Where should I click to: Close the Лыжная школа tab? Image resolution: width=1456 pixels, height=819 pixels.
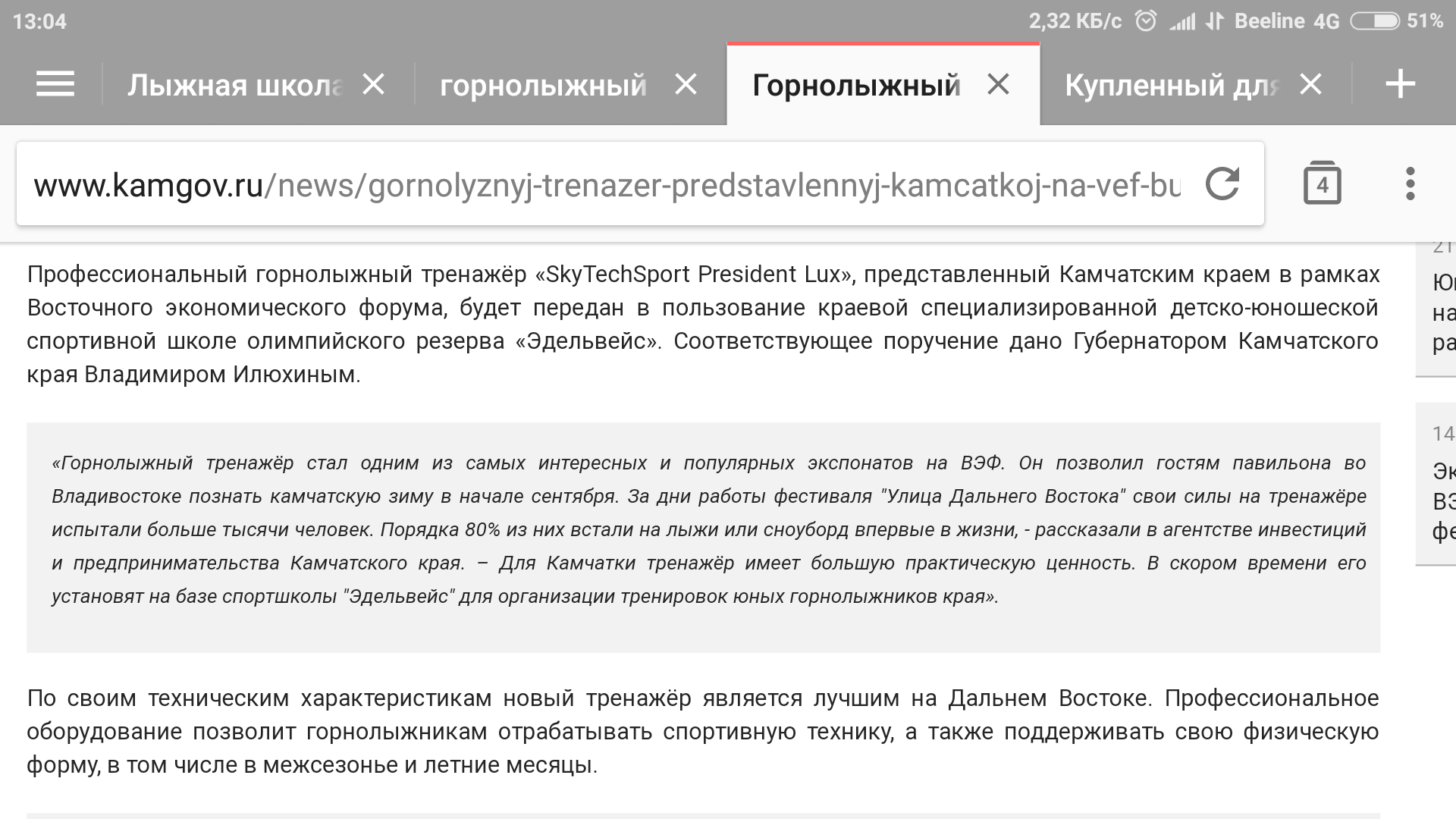pyautogui.click(x=374, y=84)
